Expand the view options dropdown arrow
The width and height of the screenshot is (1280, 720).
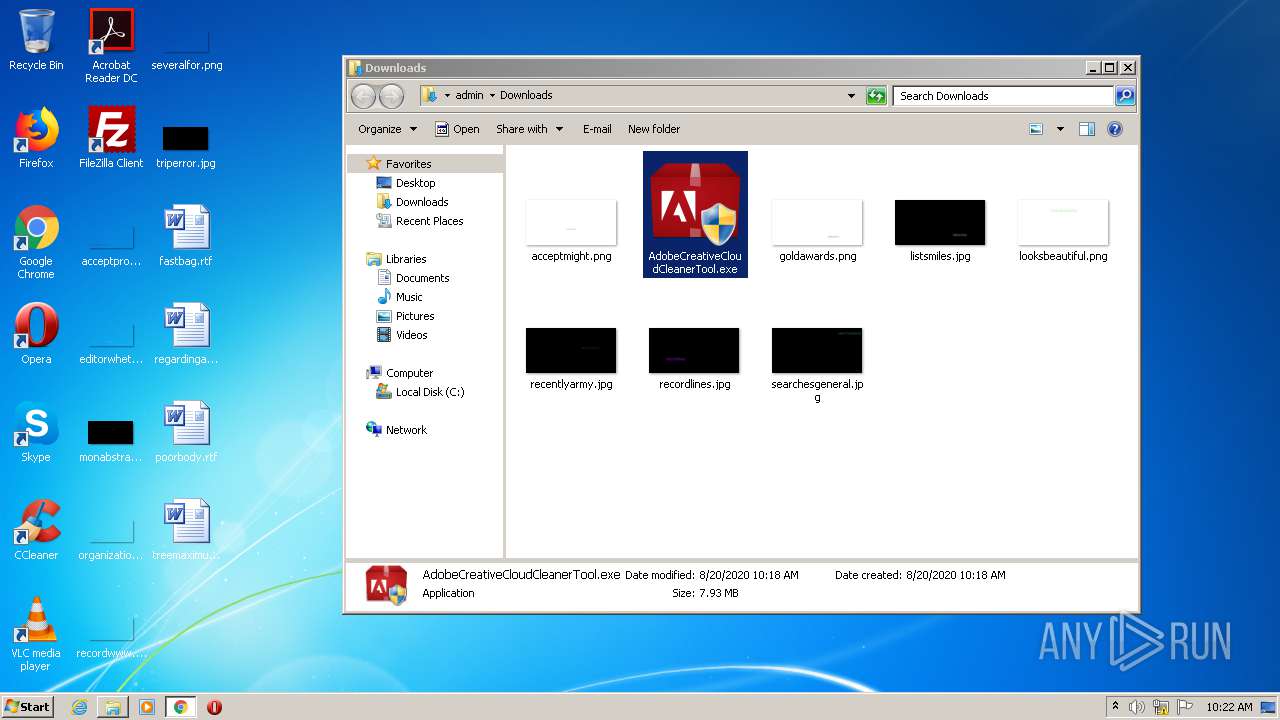click(x=1060, y=129)
